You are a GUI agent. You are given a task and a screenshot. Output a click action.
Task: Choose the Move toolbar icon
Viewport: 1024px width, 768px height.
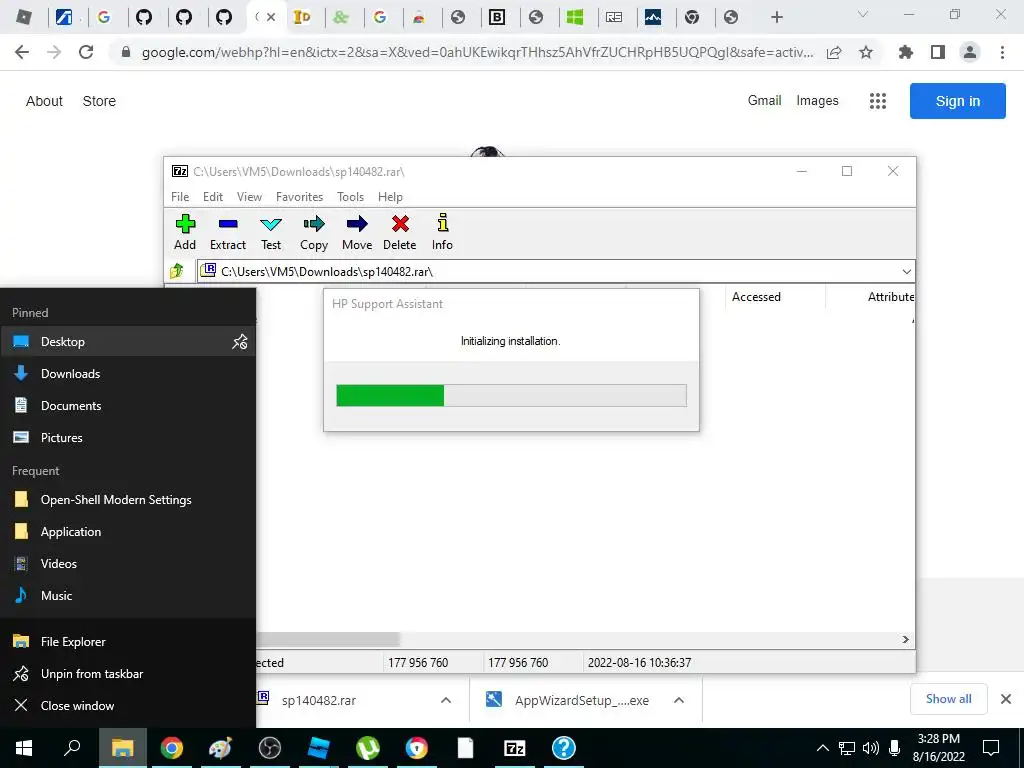357,232
